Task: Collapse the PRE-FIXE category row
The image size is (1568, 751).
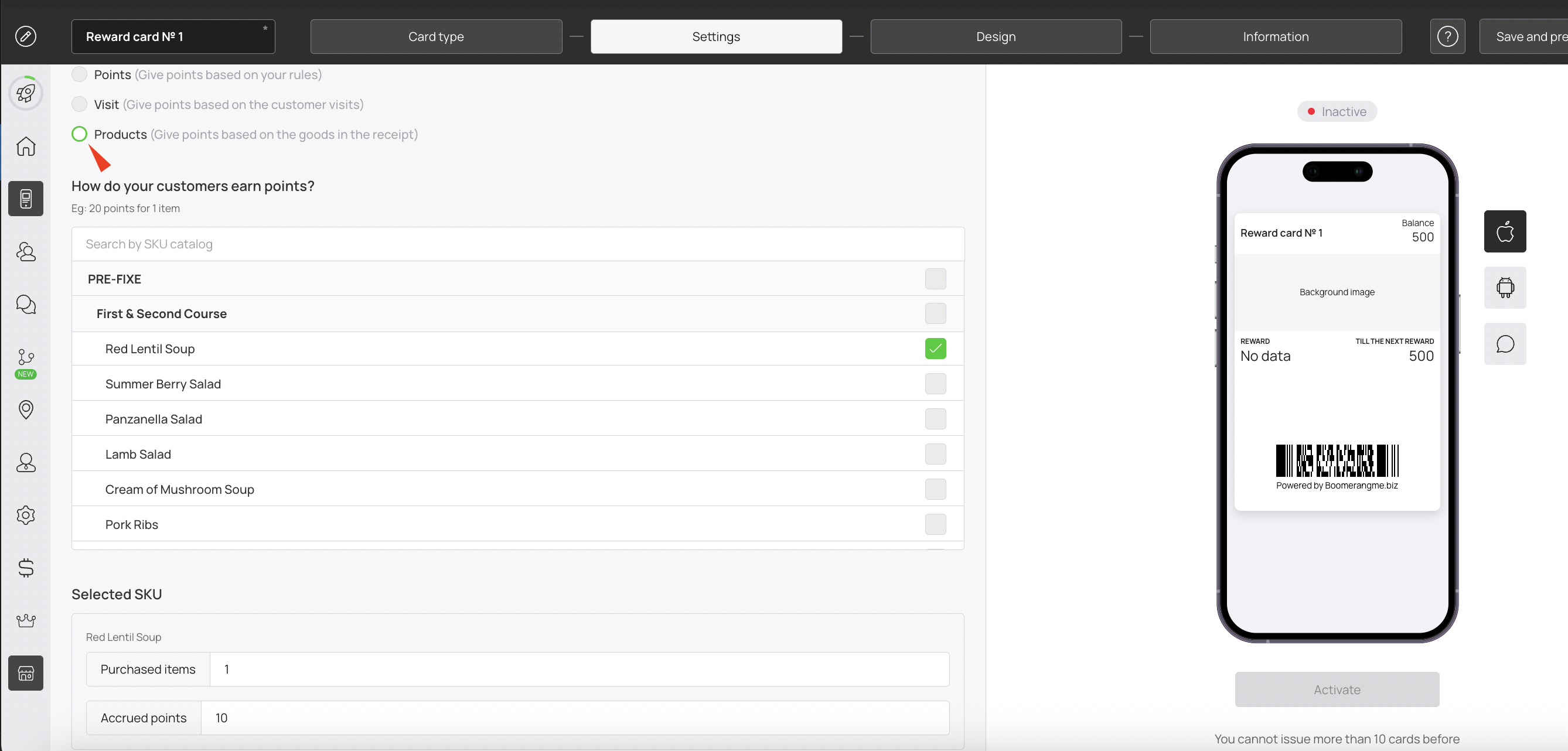Action: click(114, 279)
